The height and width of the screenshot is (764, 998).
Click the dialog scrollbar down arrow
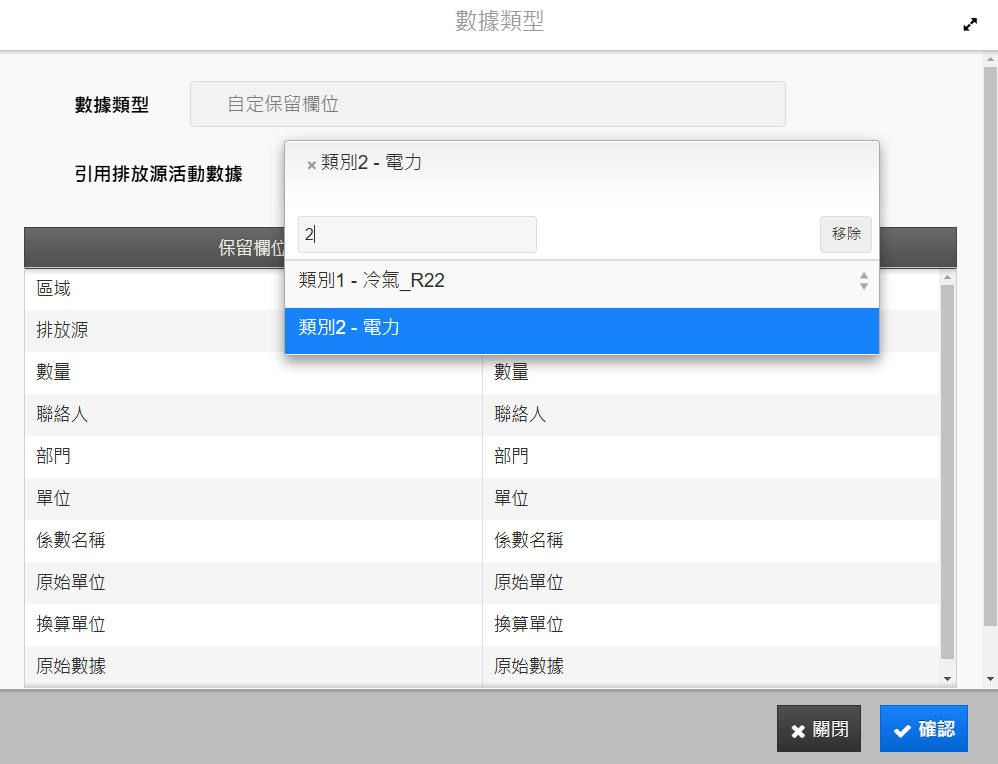(990, 679)
